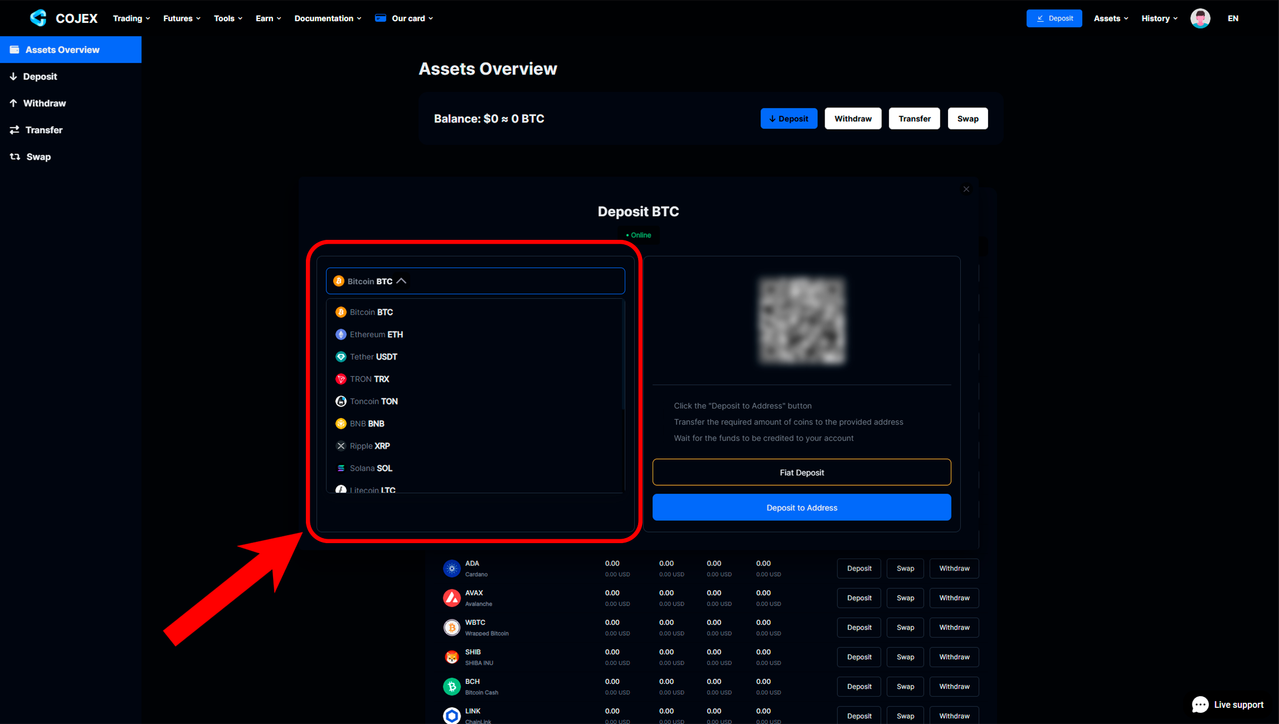Click the Fiat Deposit button
Screen dimensions: 1279x724
pyautogui.click(x=802, y=472)
